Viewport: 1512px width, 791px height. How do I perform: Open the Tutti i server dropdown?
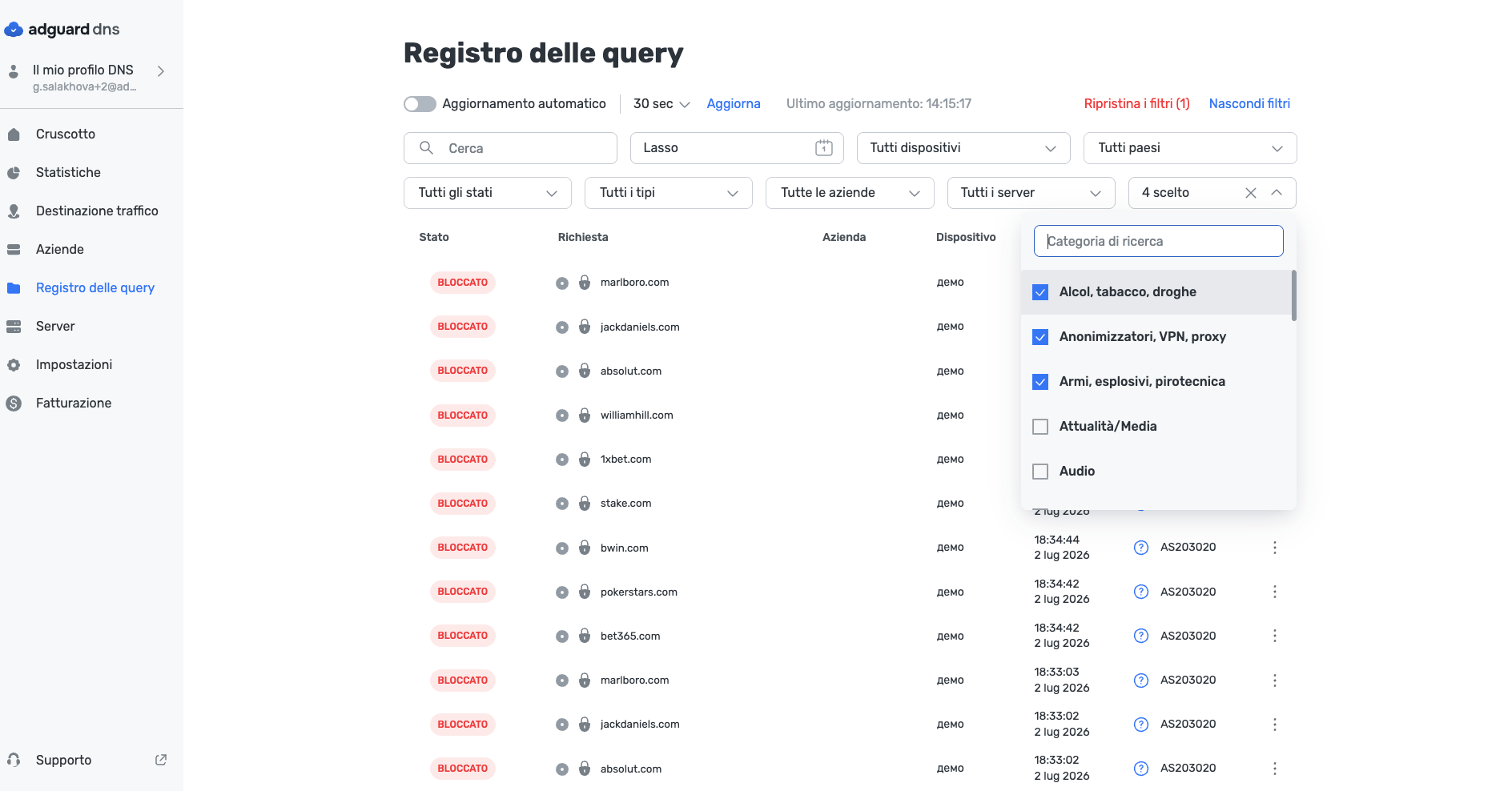pos(1031,193)
